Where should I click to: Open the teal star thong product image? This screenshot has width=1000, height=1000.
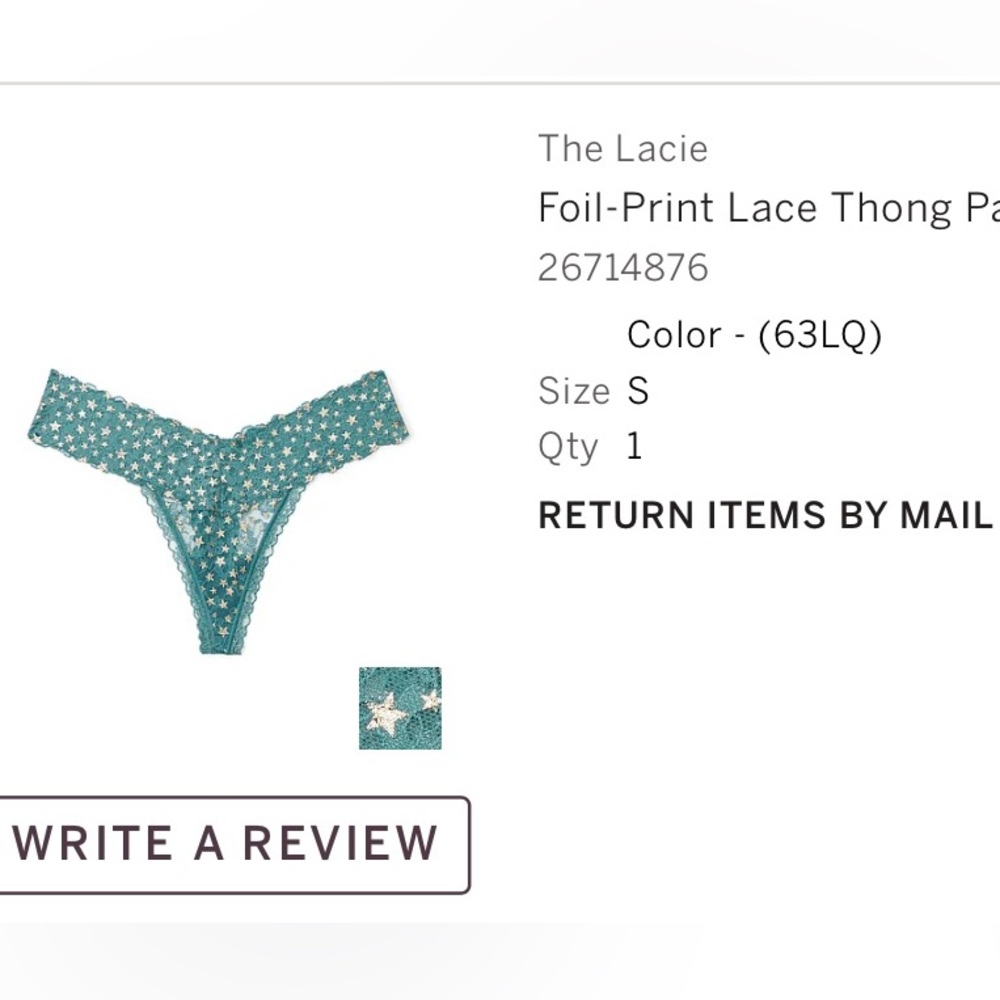220,511
